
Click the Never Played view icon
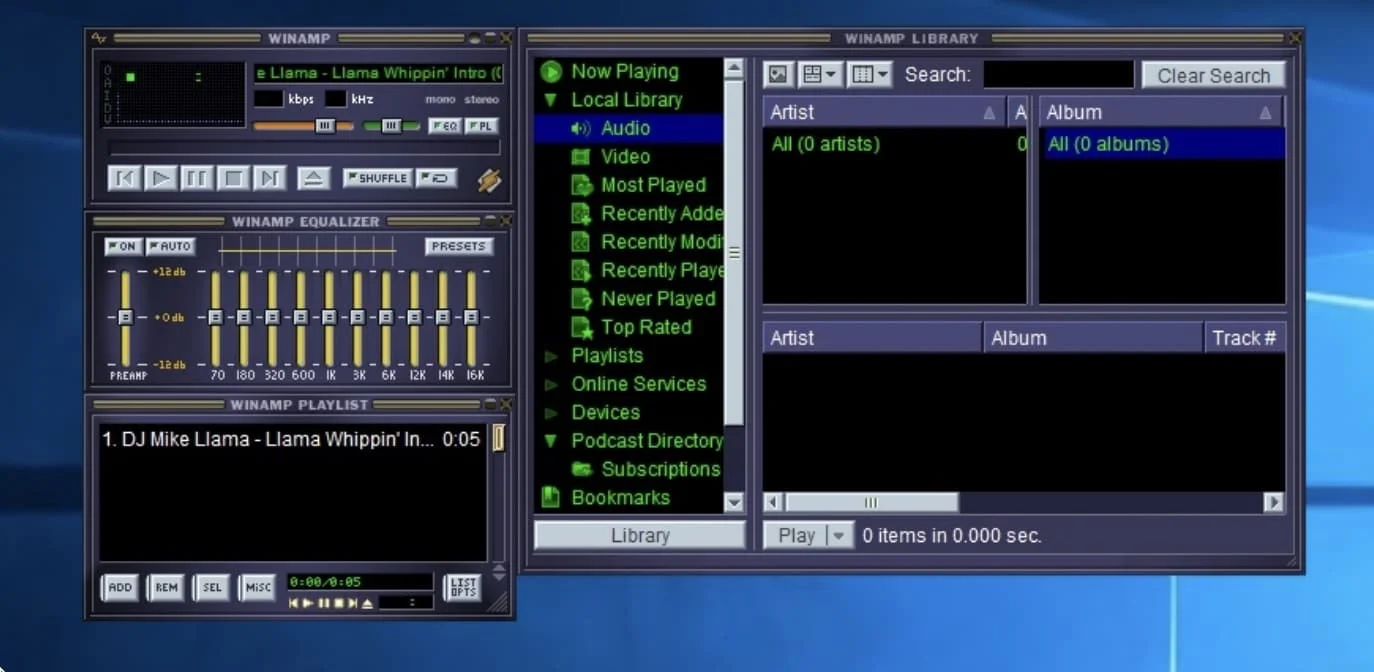(581, 299)
